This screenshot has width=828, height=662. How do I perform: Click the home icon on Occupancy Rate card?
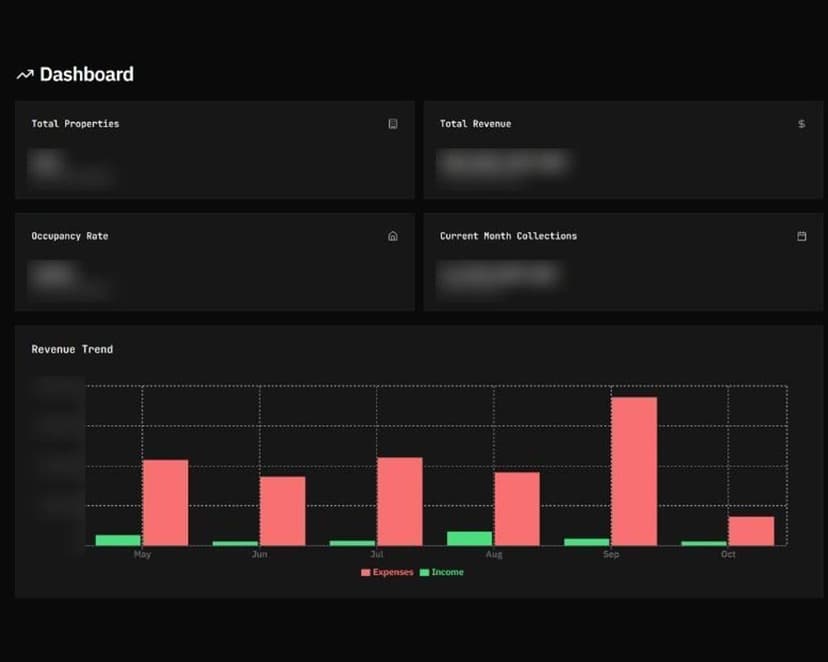(393, 236)
